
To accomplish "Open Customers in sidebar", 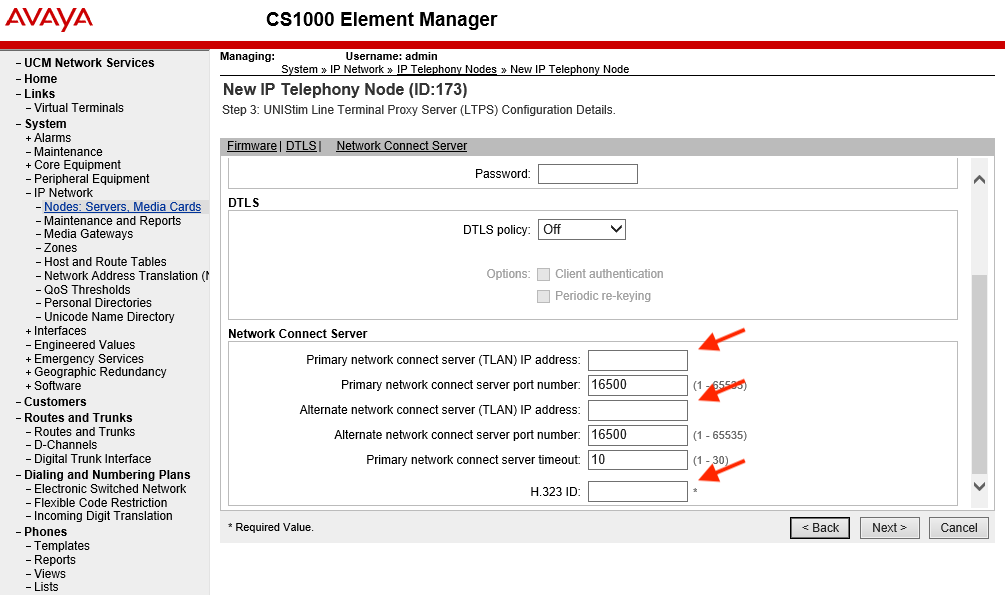I will (55, 402).
